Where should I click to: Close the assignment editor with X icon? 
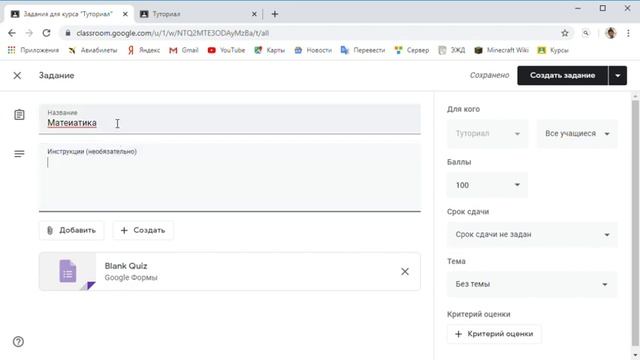[x=17, y=76]
